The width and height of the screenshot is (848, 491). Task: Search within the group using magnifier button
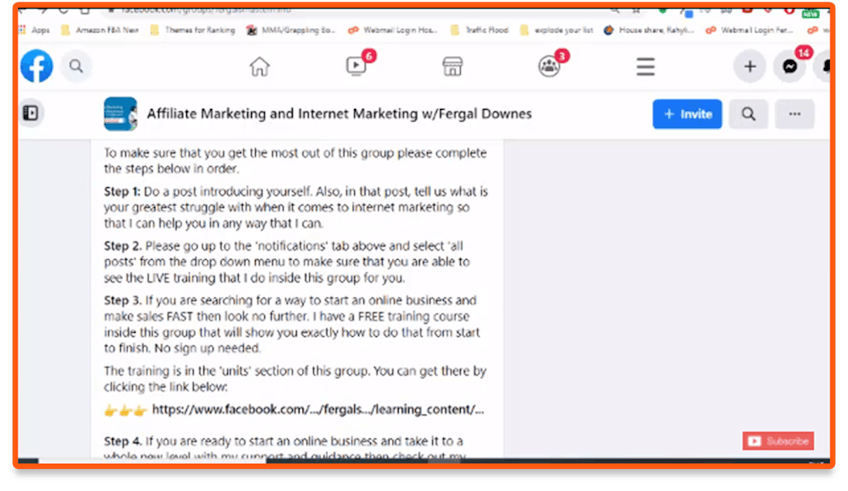point(748,114)
